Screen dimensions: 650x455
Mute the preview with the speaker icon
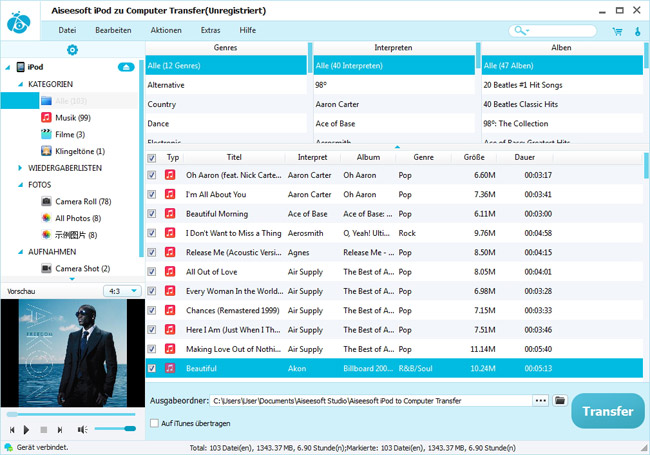click(83, 429)
